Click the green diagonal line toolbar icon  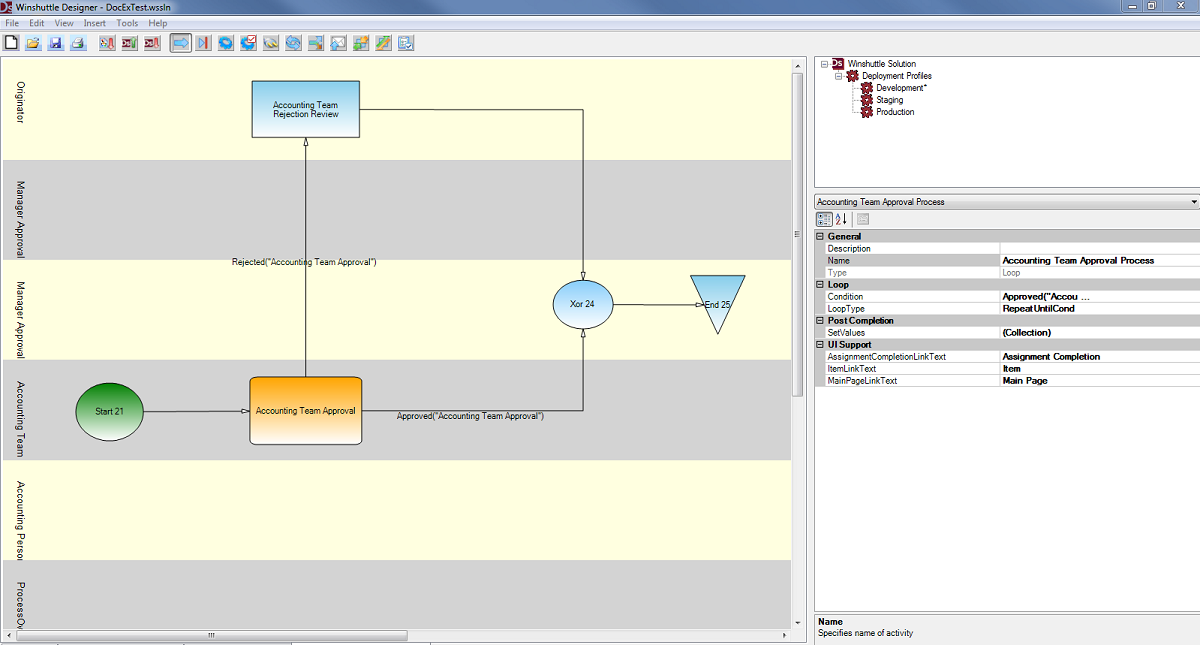coord(383,43)
